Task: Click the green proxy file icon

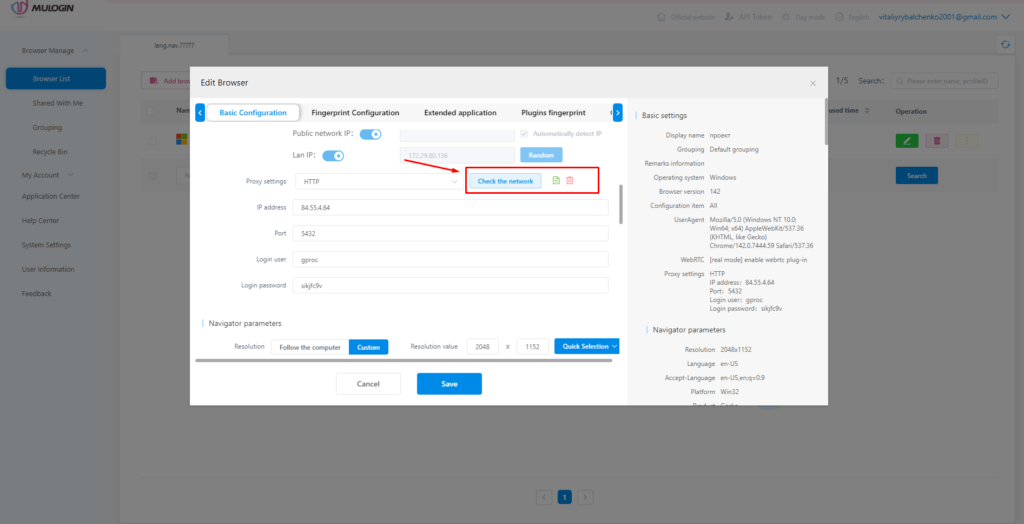Action: tap(556, 180)
